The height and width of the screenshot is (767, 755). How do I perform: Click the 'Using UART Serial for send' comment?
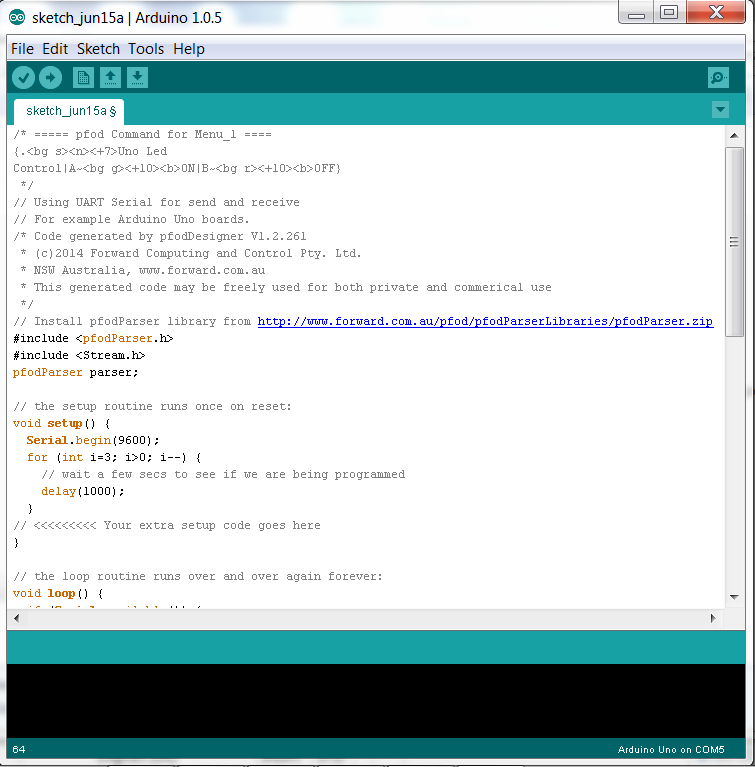coord(157,203)
